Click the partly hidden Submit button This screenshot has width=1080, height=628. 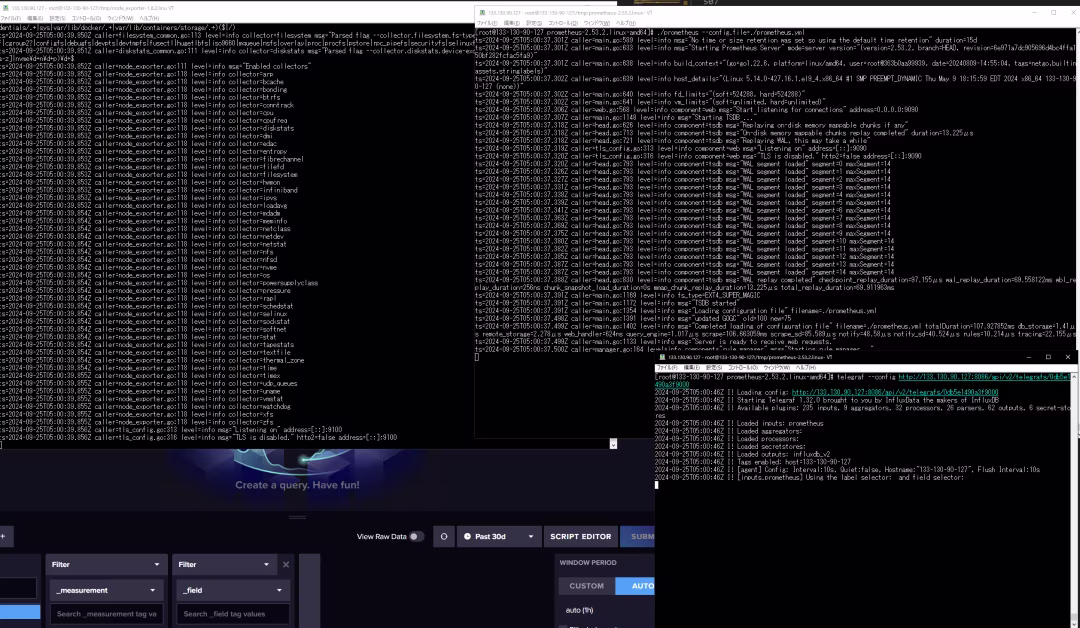click(x=638, y=536)
